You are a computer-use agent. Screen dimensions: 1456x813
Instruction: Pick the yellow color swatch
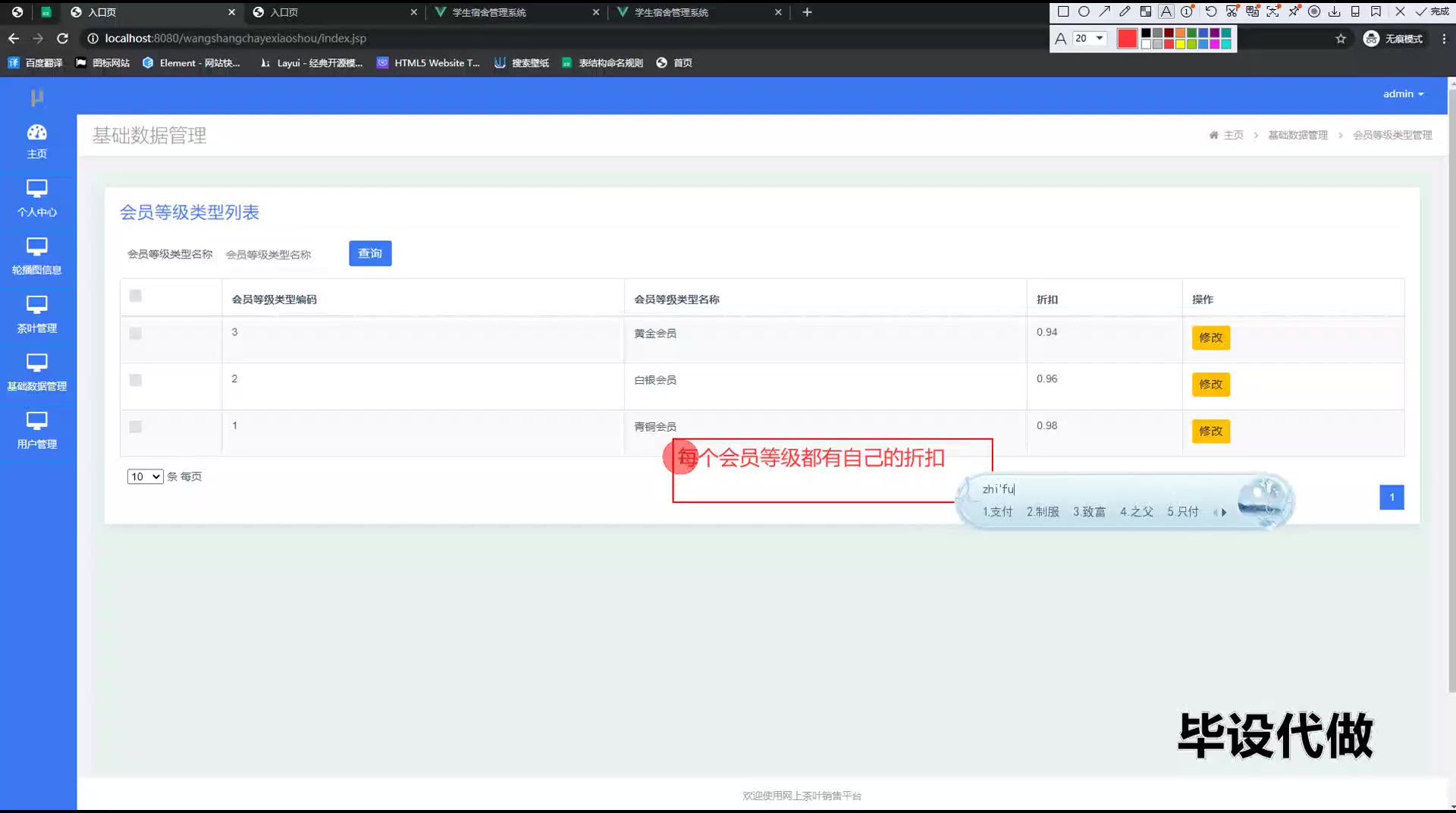point(1181,45)
